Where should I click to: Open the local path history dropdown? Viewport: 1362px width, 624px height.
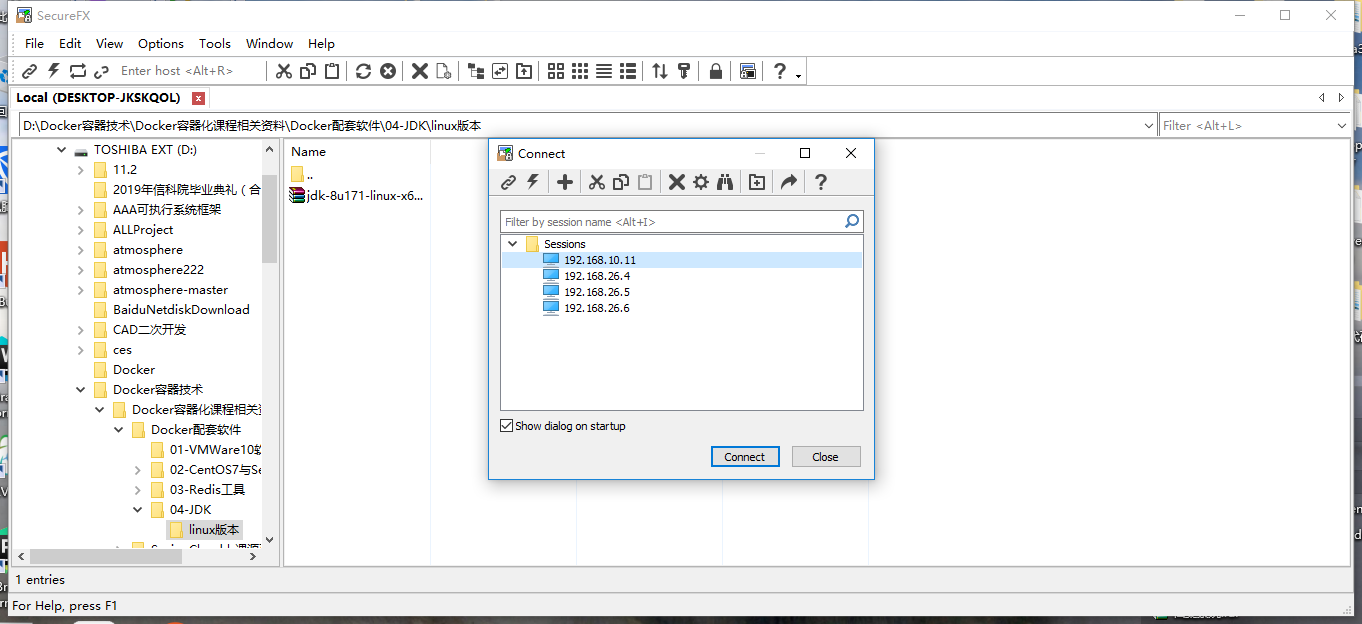(1149, 126)
